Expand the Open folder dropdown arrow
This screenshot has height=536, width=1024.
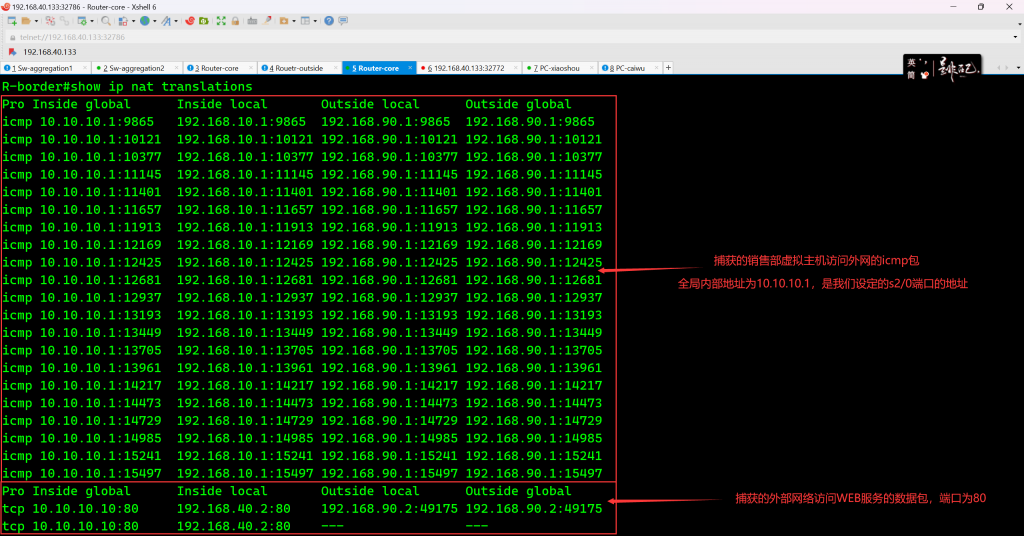[x=36, y=21]
